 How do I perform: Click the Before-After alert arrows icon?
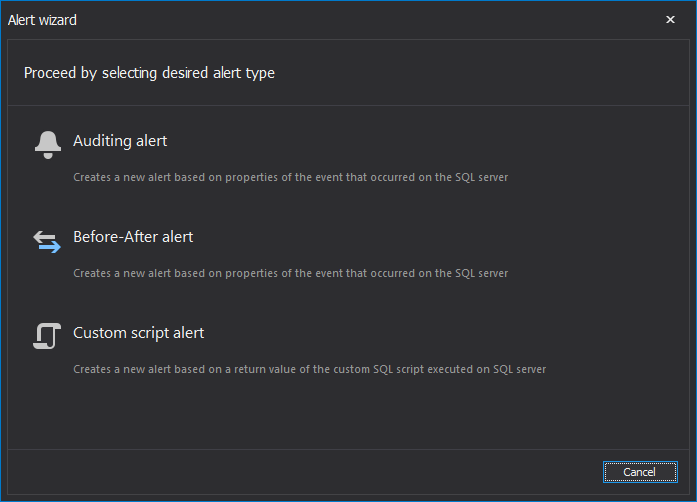(x=47, y=242)
